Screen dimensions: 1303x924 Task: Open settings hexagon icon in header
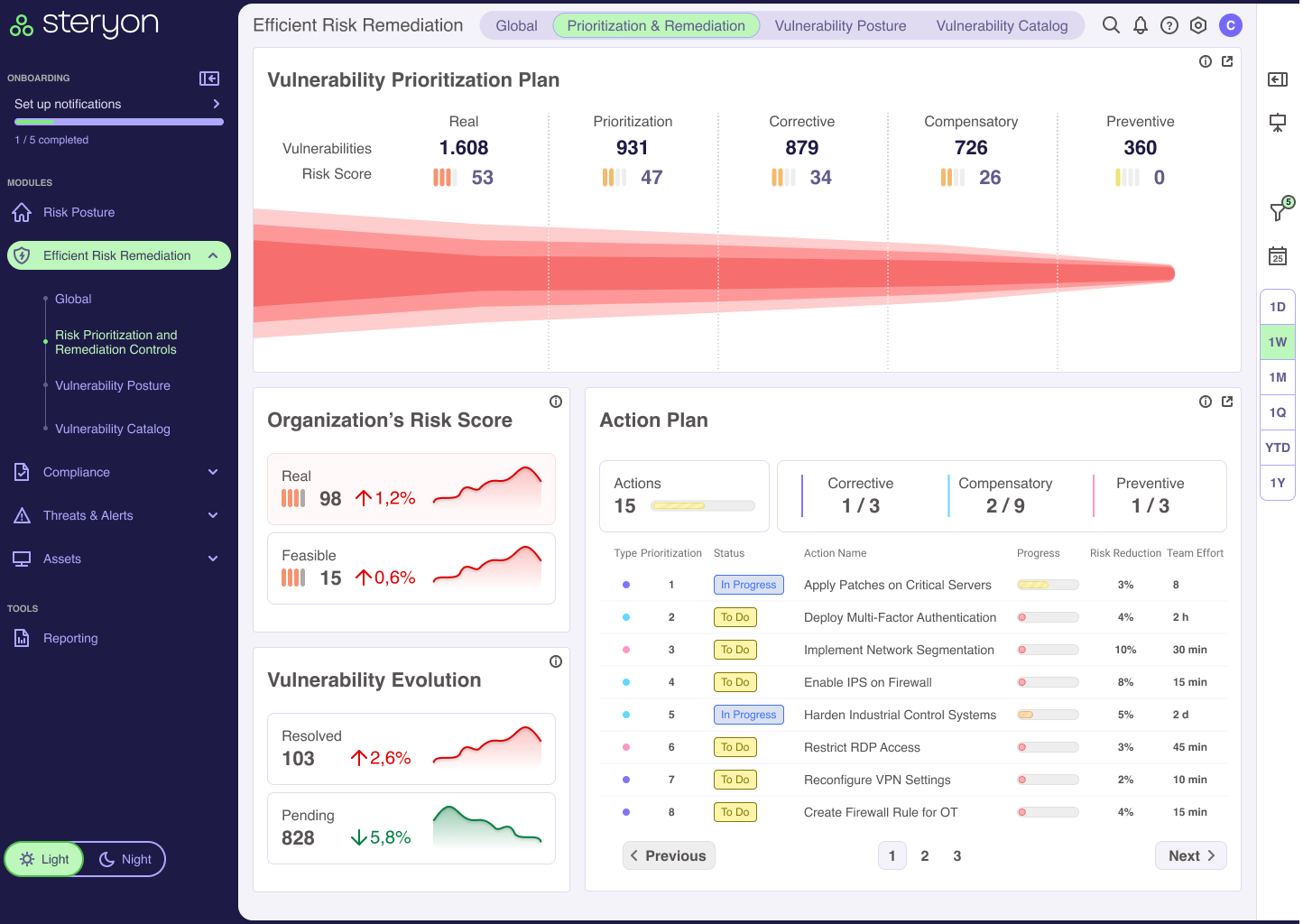pos(1198,25)
